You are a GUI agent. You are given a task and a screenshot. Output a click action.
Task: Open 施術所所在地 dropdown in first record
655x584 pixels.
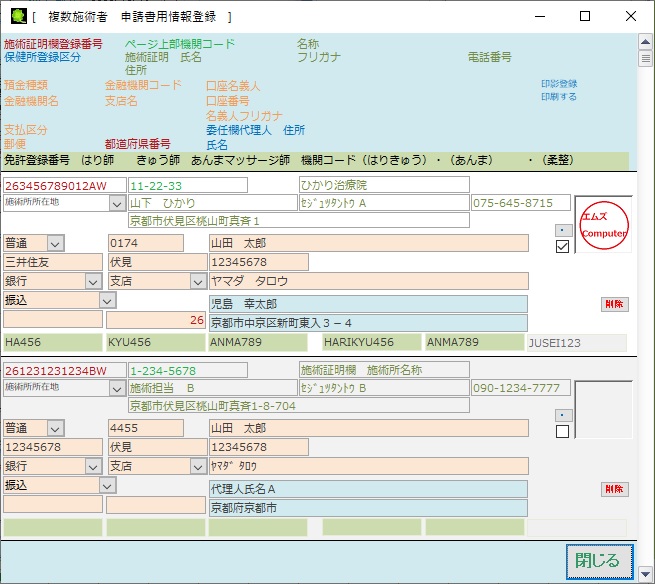coord(117,204)
